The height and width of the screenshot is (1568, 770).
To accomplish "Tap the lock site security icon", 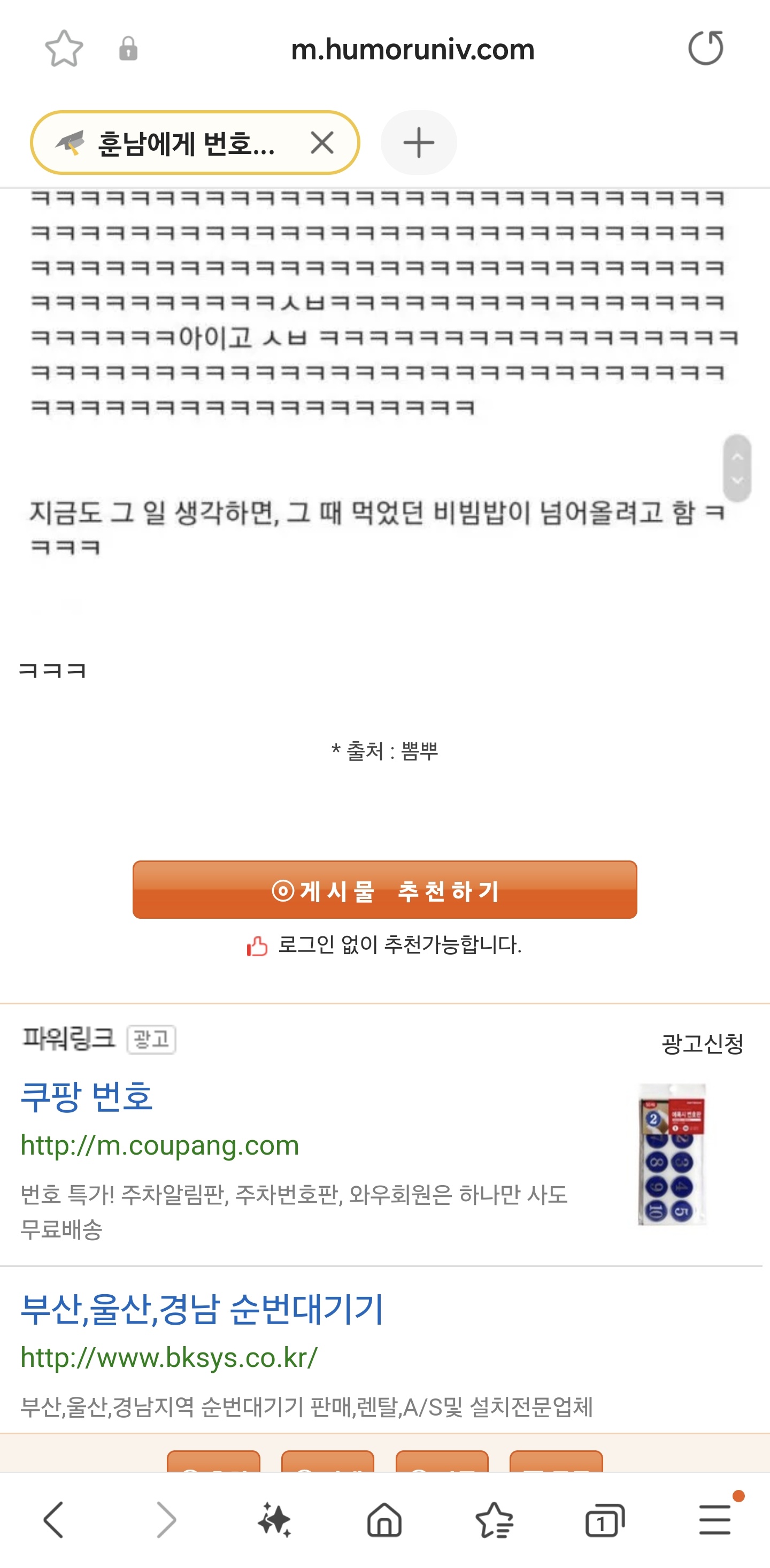I will pos(128,49).
